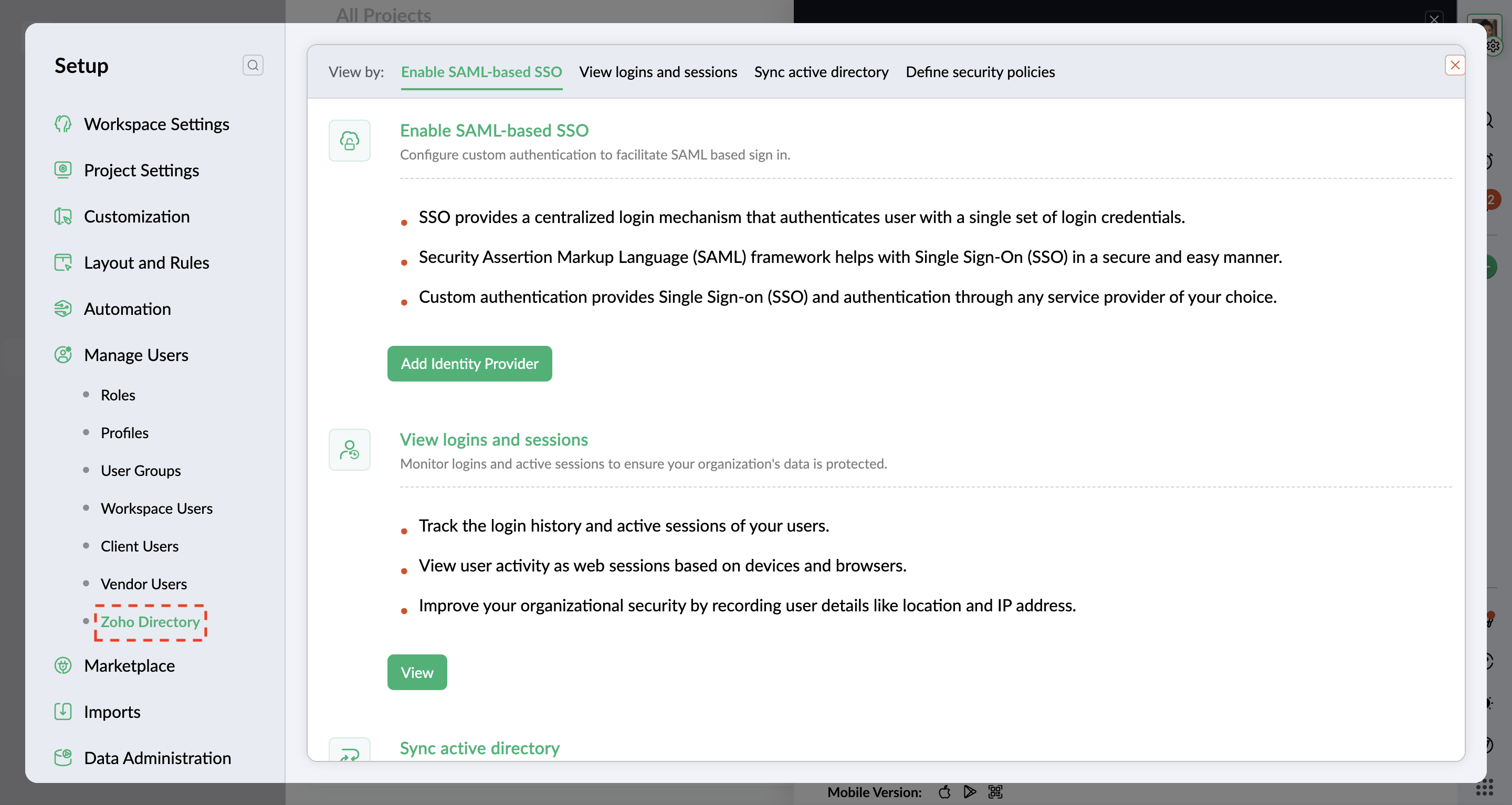Viewport: 1512px width, 805px height.
Task: Open Workspace Users under Manage Users
Action: click(156, 508)
